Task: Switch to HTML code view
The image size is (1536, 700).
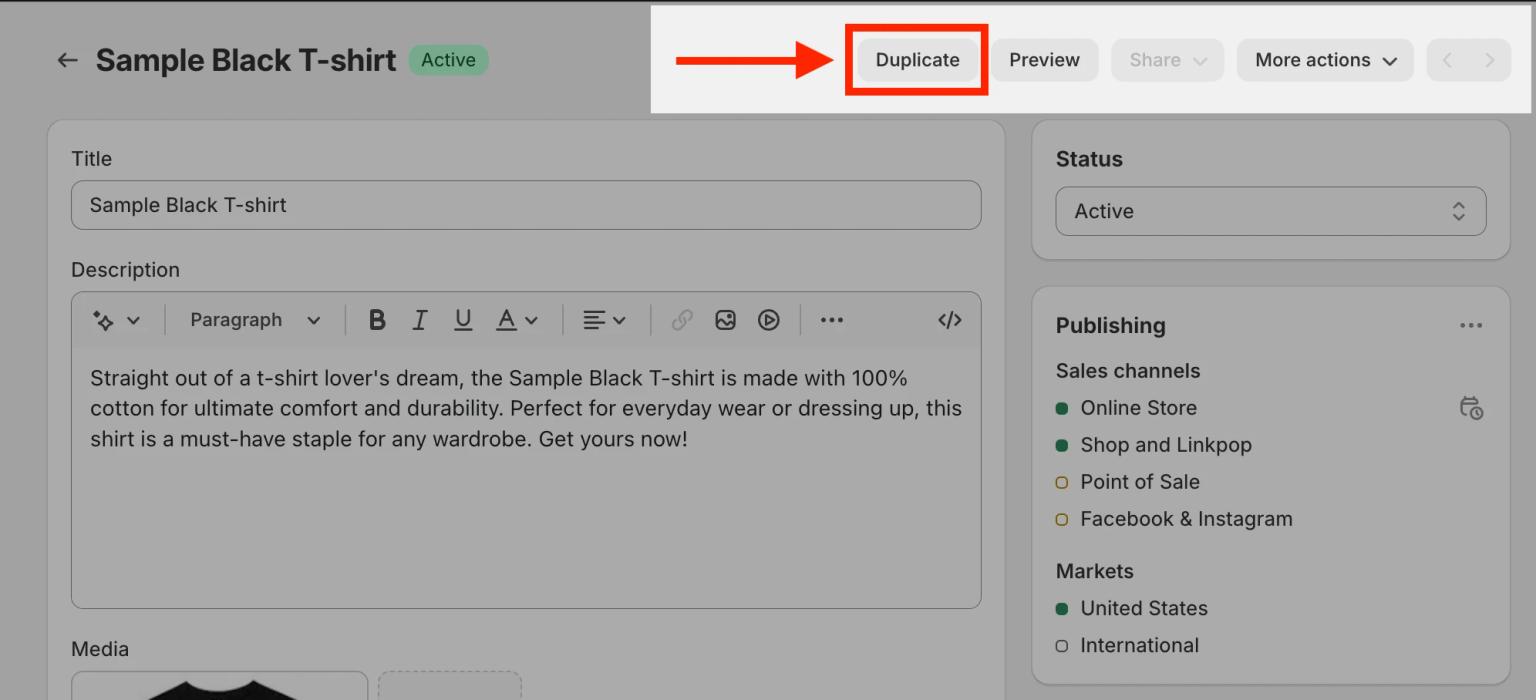Action: [950, 320]
